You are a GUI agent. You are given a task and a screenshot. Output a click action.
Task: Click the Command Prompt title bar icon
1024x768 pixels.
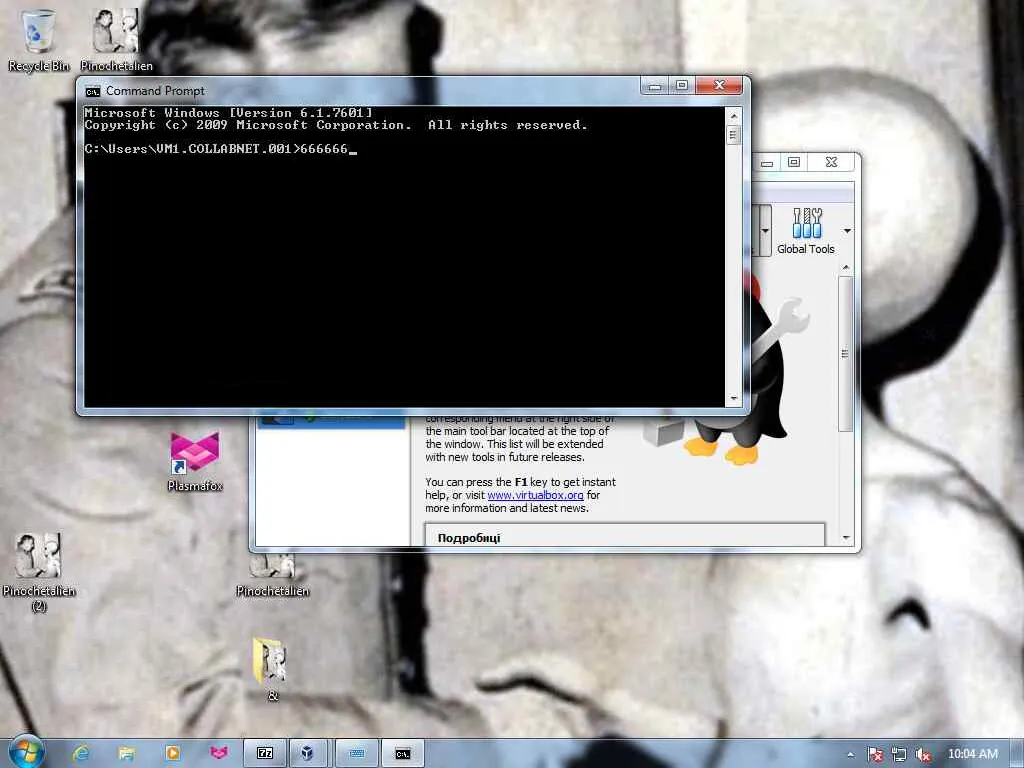coord(93,91)
